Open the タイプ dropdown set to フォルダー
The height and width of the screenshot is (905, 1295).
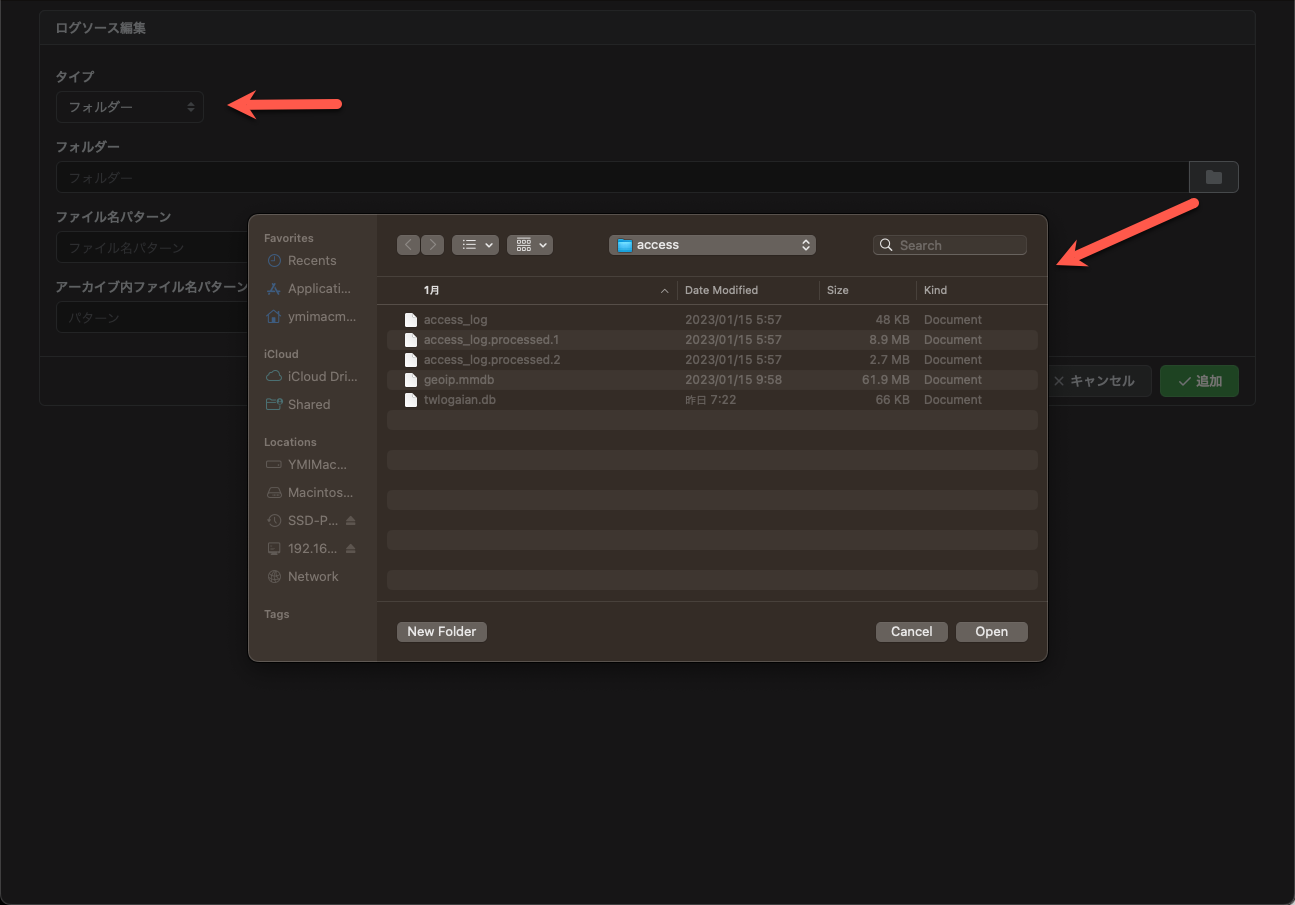click(130, 107)
